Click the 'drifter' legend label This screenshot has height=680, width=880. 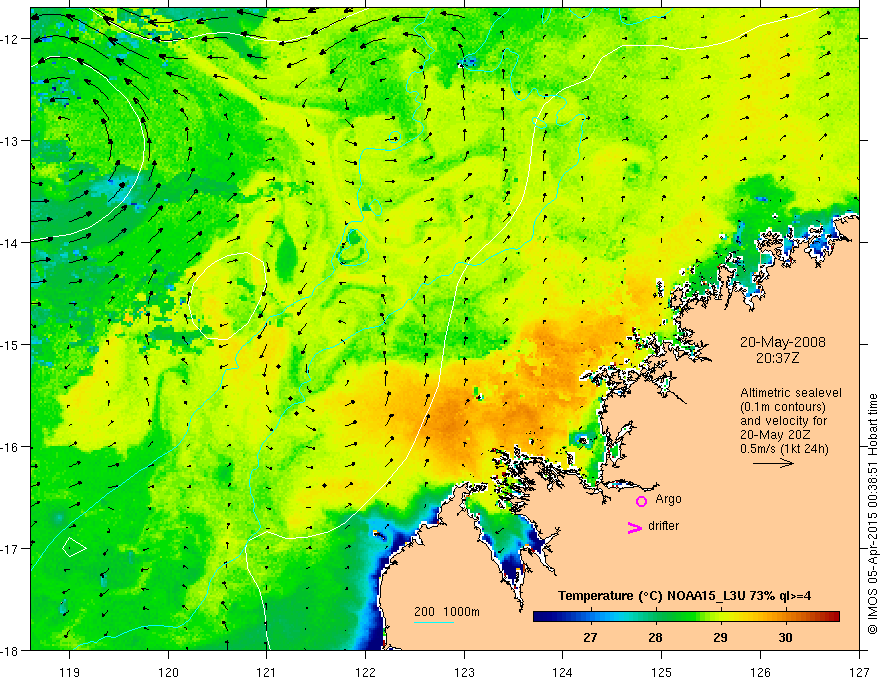663,526
